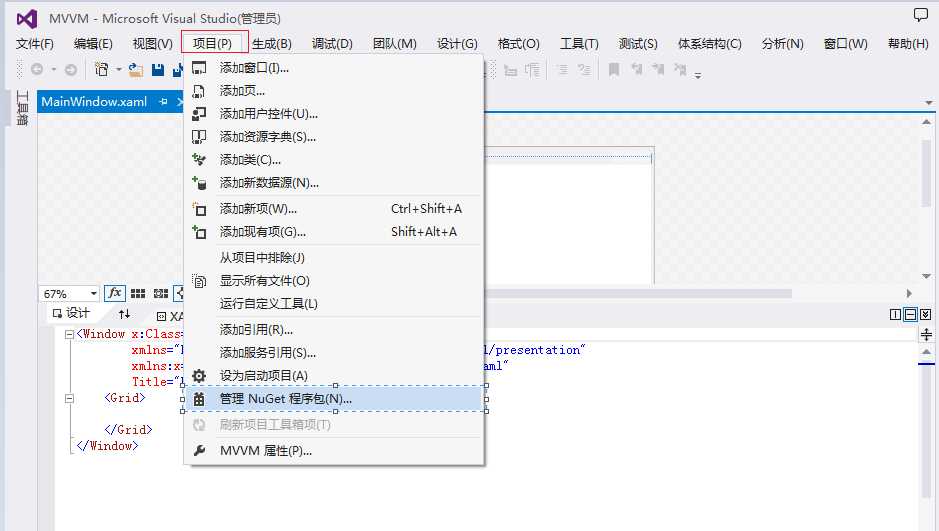Click the Add Window (添加窗口) menu icon
Image resolution: width=939 pixels, height=531 pixels.
pyautogui.click(x=199, y=68)
